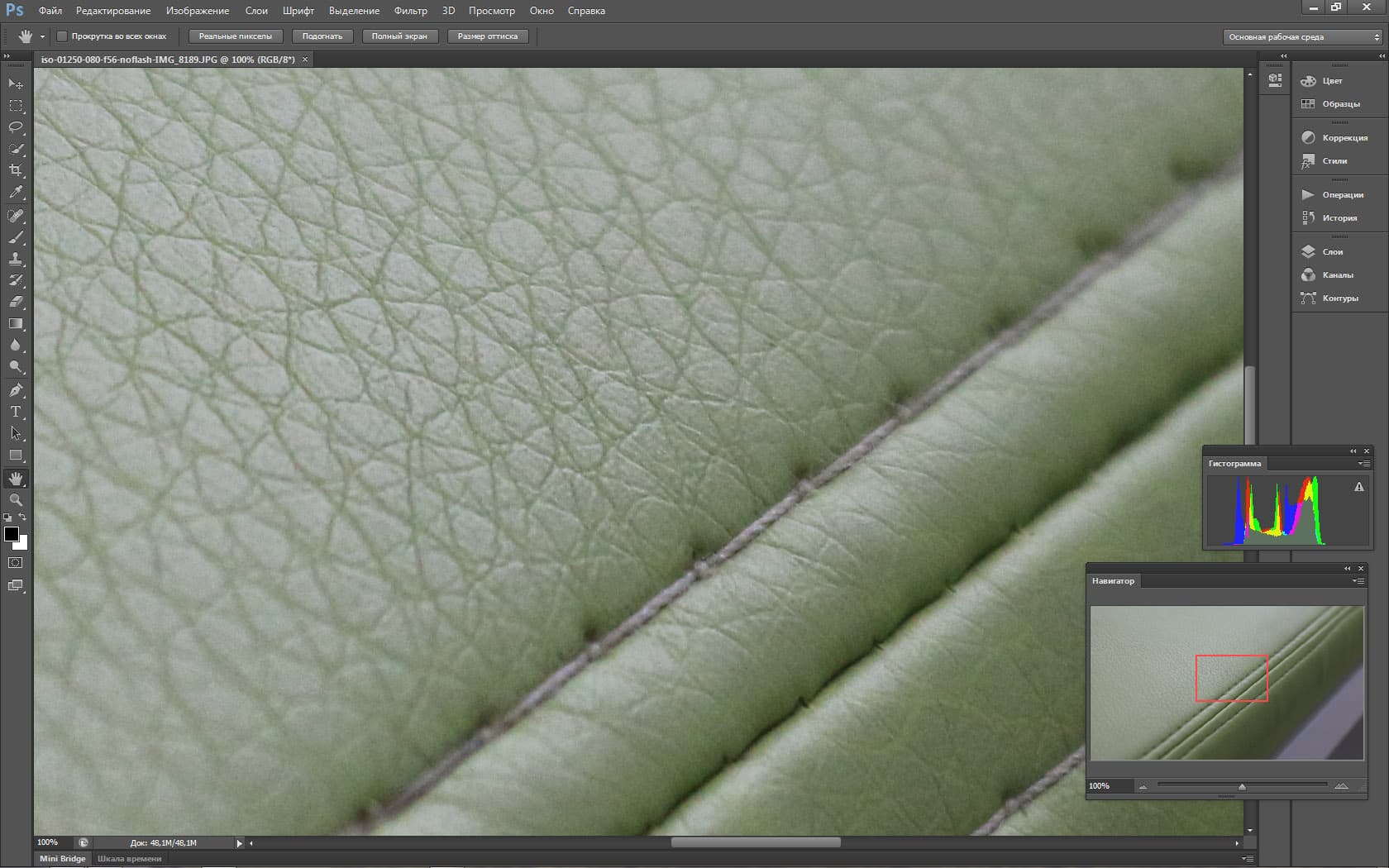The width and height of the screenshot is (1389, 868).
Task: Select the Pen tool
Action: 16,390
